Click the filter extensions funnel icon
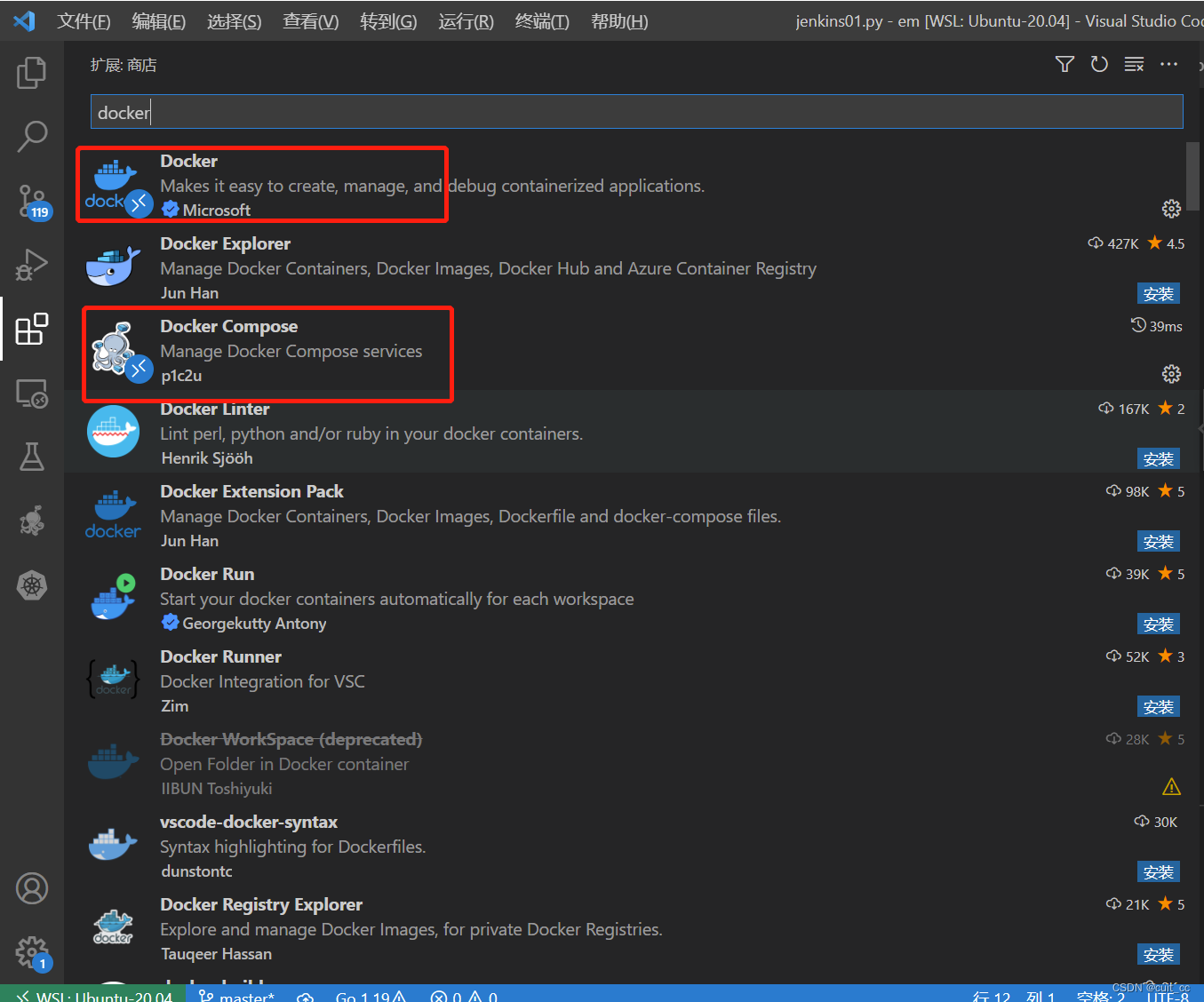The height and width of the screenshot is (1002, 1204). 1064,64
